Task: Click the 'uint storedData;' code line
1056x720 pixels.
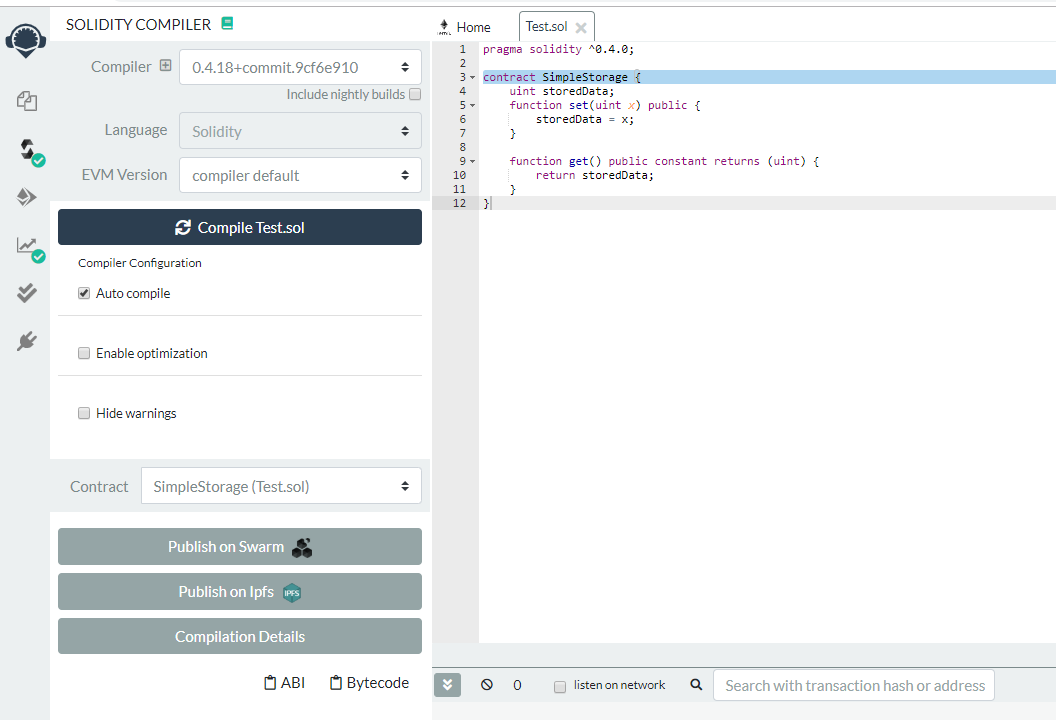Action: click(x=562, y=91)
